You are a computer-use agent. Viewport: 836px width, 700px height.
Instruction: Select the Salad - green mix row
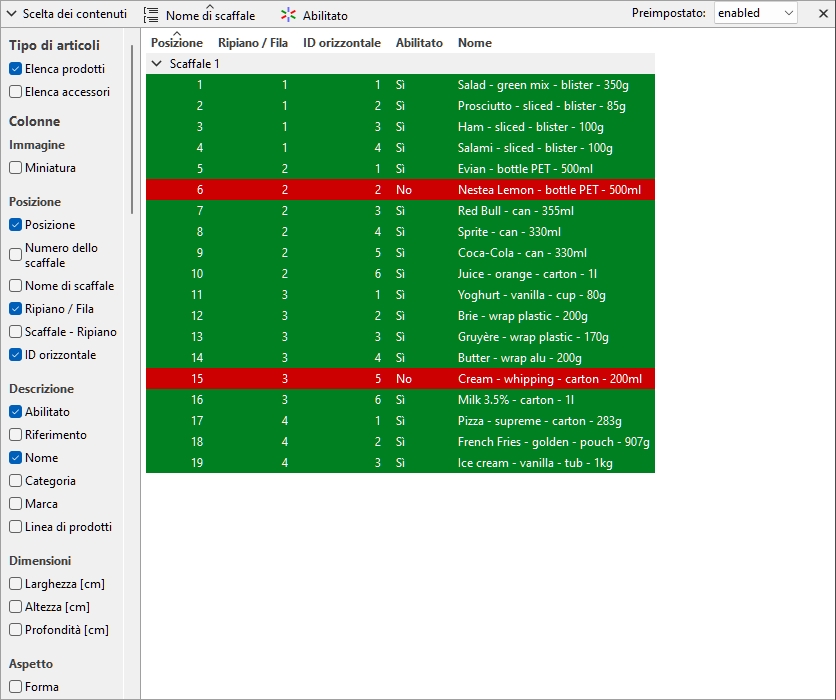click(400, 85)
